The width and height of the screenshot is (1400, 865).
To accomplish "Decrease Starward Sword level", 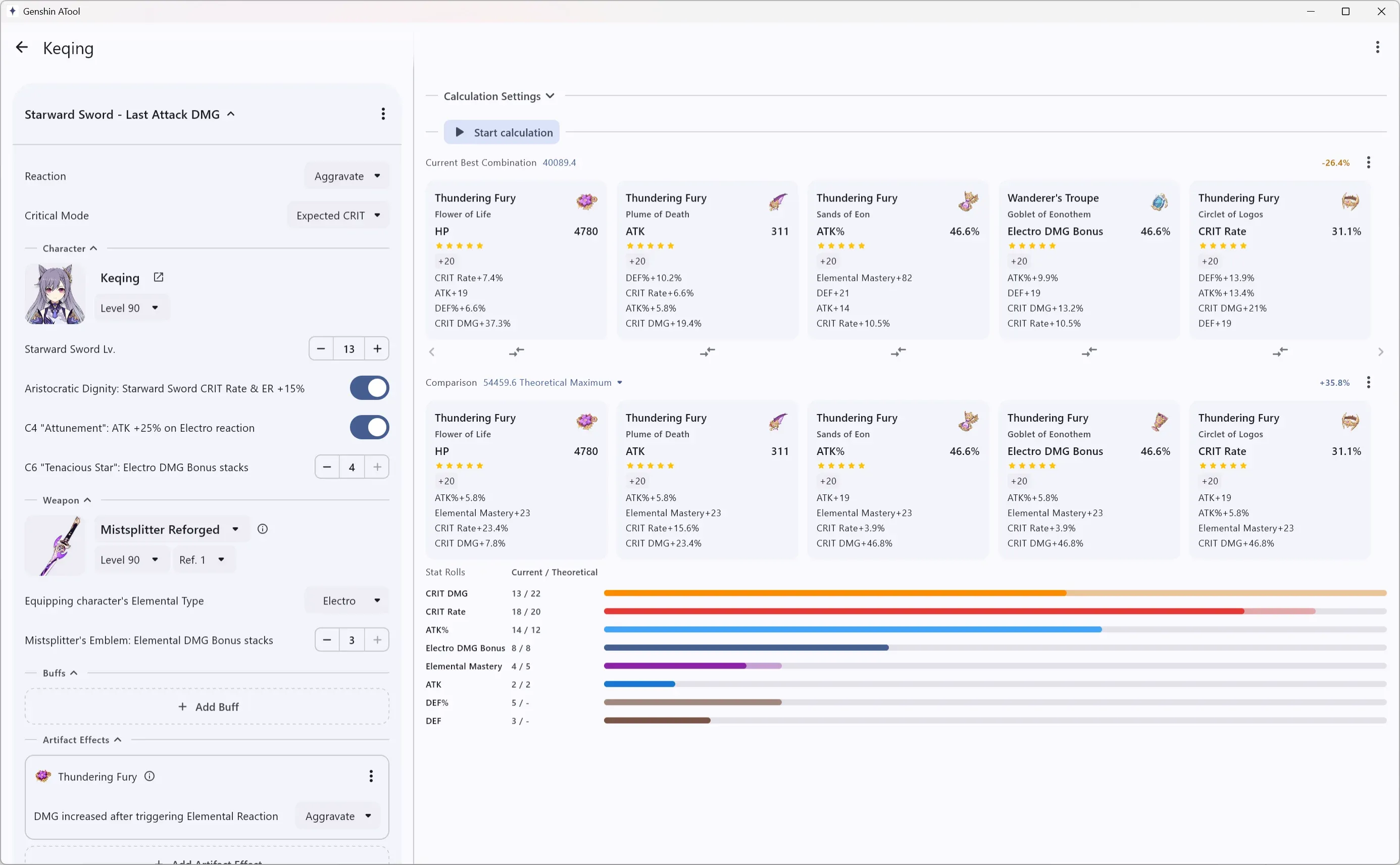I will (x=321, y=349).
